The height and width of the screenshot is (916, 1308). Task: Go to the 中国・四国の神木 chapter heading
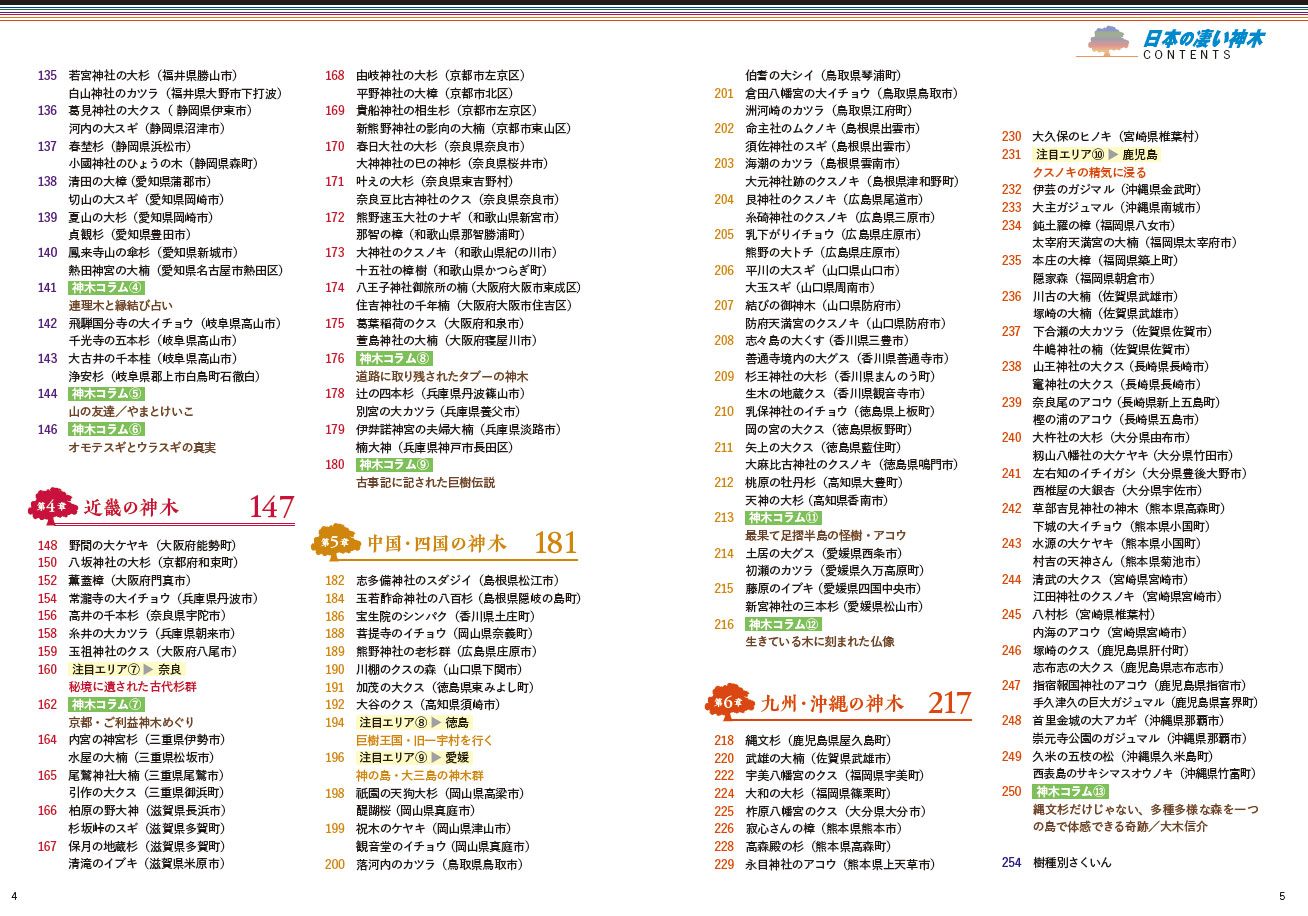click(436, 544)
